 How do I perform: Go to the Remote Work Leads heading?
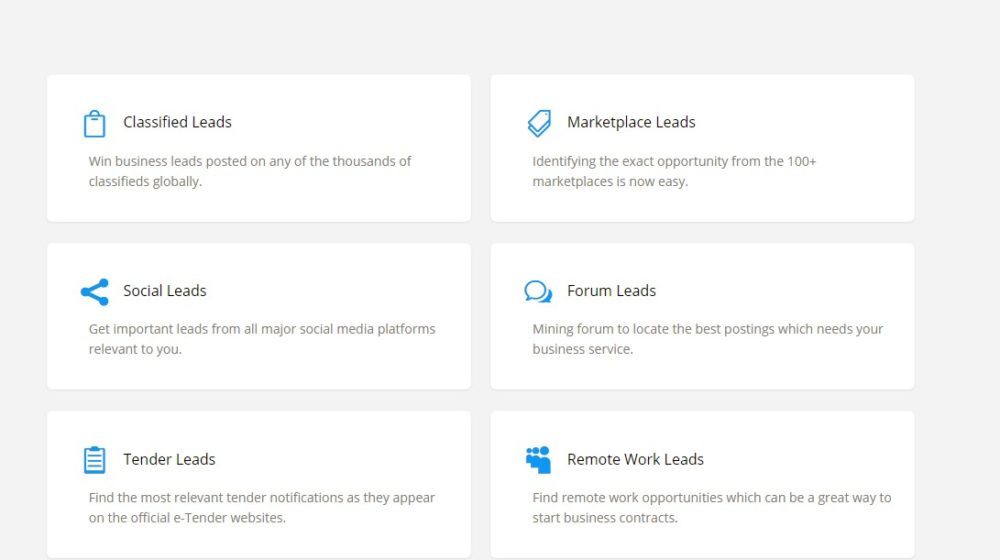635,459
